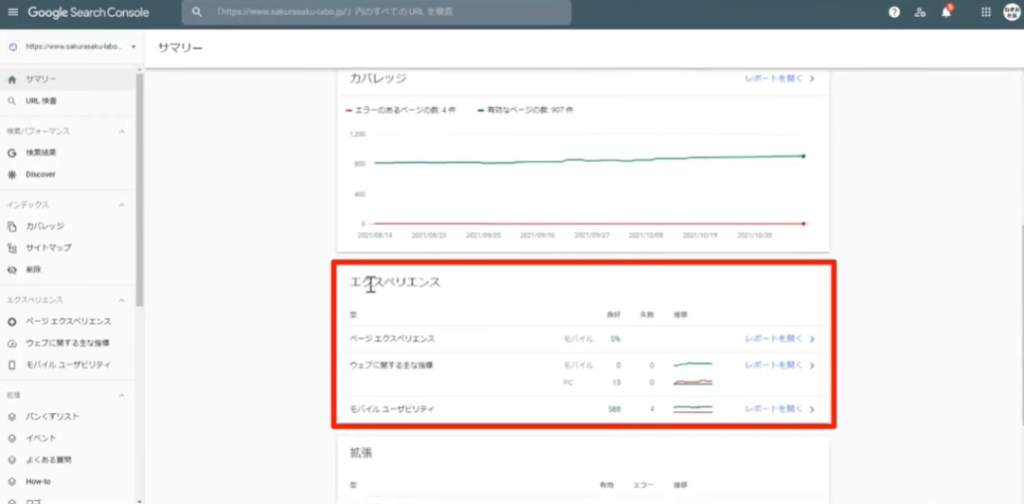Screen dimensions: 1024x504
Task: Click the magnifier icon beside URL 検査
Action: click(x=12, y=101)
